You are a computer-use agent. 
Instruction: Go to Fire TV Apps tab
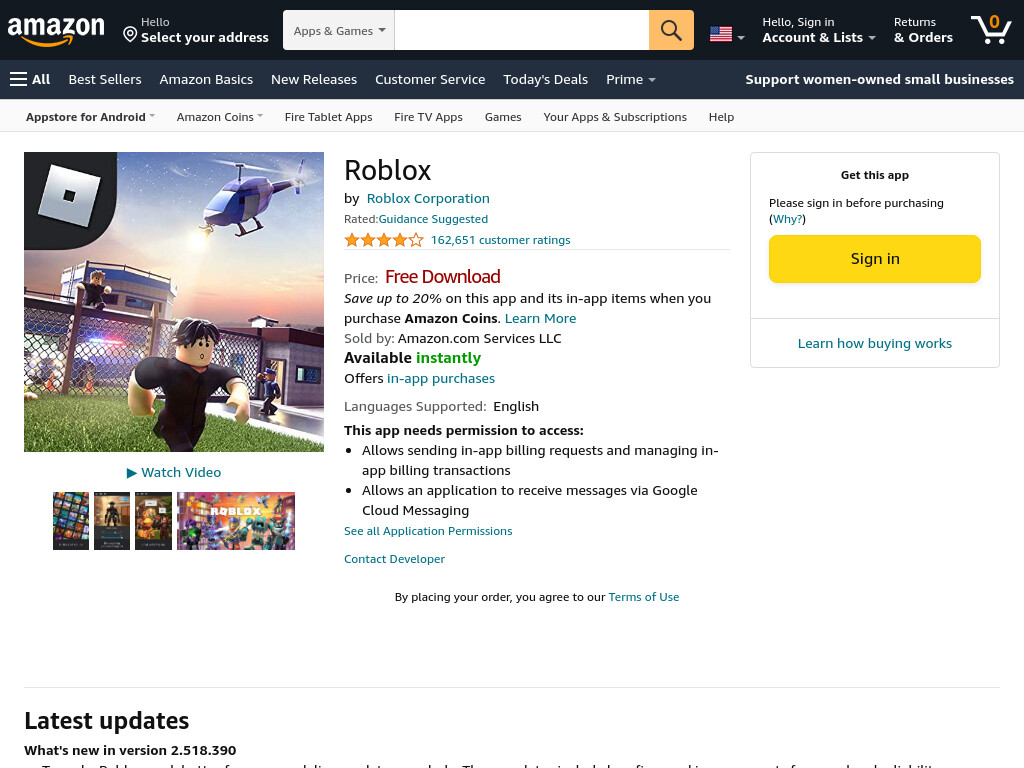(x=428, y=117)
